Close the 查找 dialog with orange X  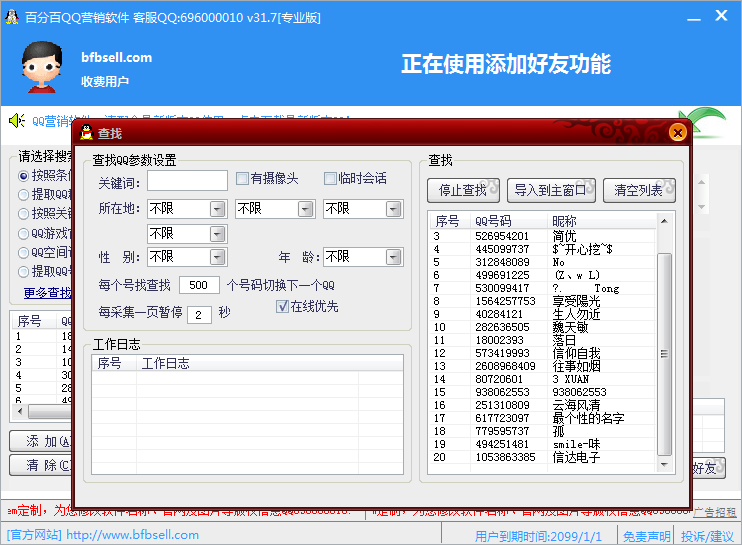pyautogui.click(x=677, y=132)
